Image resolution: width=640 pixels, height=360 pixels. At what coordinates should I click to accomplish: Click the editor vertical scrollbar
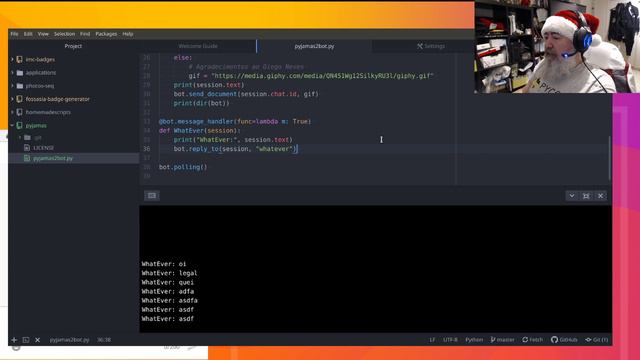pyautogui.click(x=610, y=157)
